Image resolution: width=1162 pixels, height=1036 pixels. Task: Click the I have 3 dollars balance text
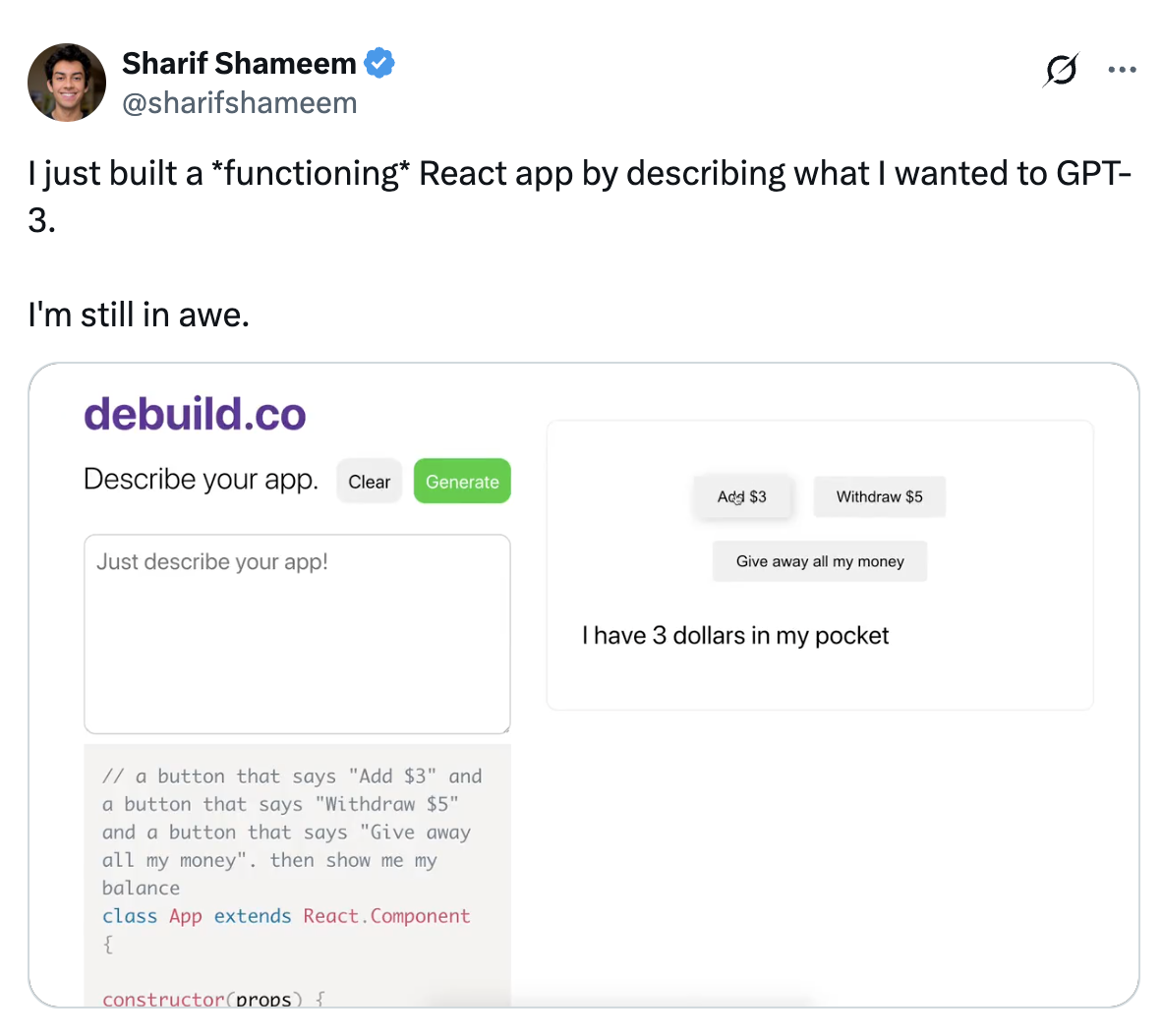click(735, 636)
